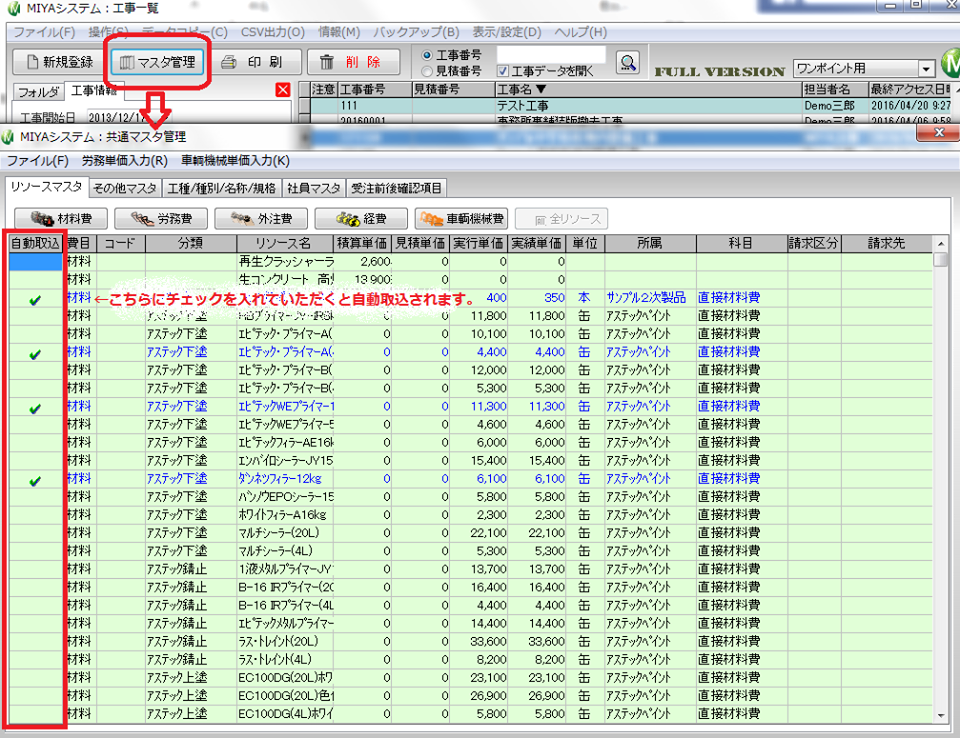The image size is (960, 738).
Task: Select 生コンクリート row resource name
Action: 285,279
